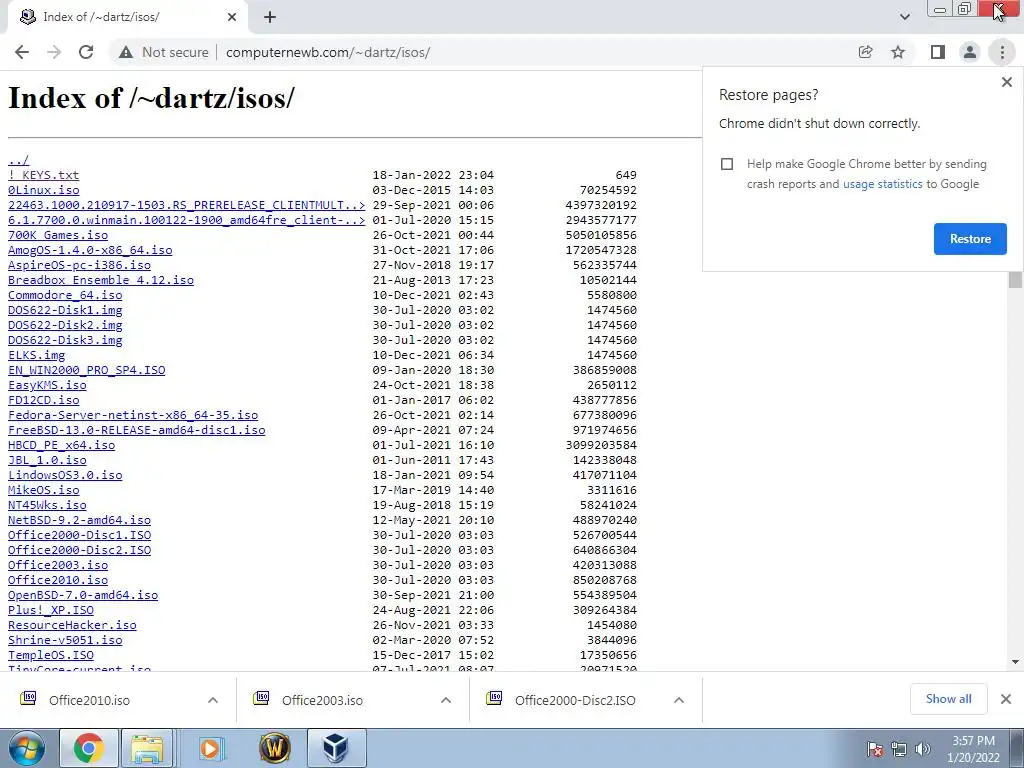Screen dimensions: 1024x768
Task: Download FreeBSD-13.0-RELEASE-amd64-disc1.iso
Action: click(136, 430)
